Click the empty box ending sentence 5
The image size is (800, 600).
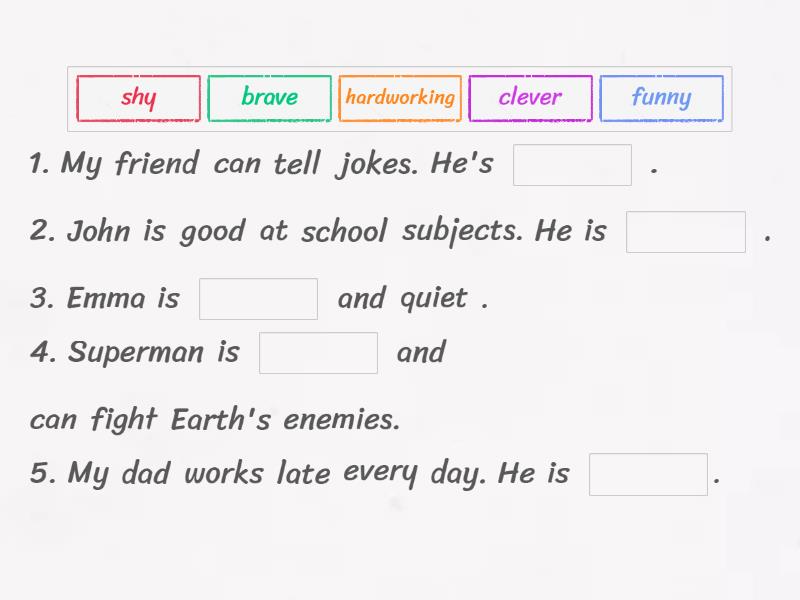point(648,474)
